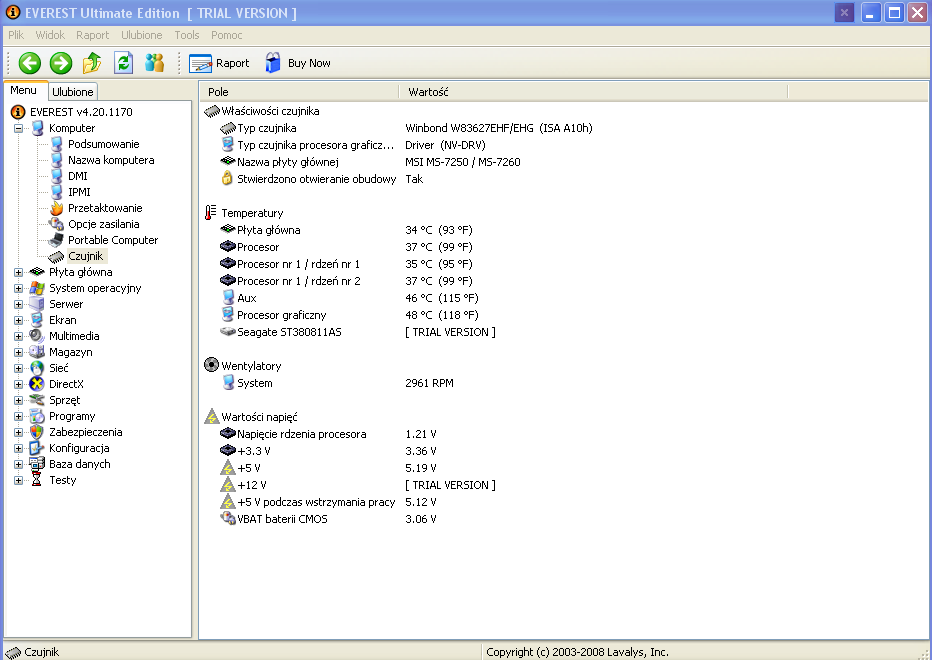The width and height of the screenshot is (932, 660).
Task: Click the Opcje zasilania icon
Action: click(x=56, y=224)
